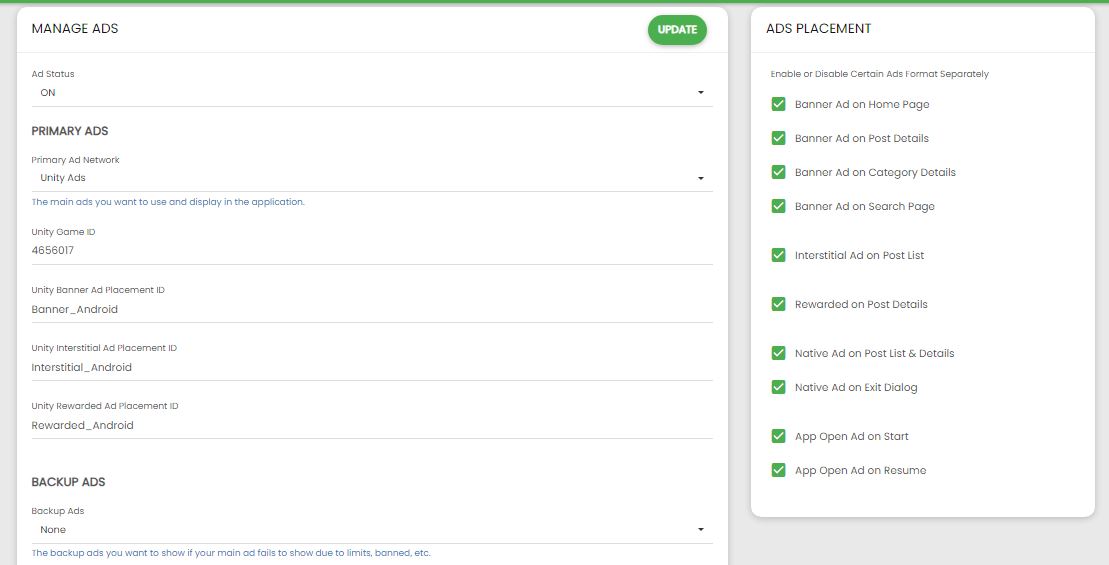Image resolution: width=1109 pixels, height=565 pixels.
Task: Focus the Unity Interstitial Ad Placement ID field
Action: click(x=370, y=367)
